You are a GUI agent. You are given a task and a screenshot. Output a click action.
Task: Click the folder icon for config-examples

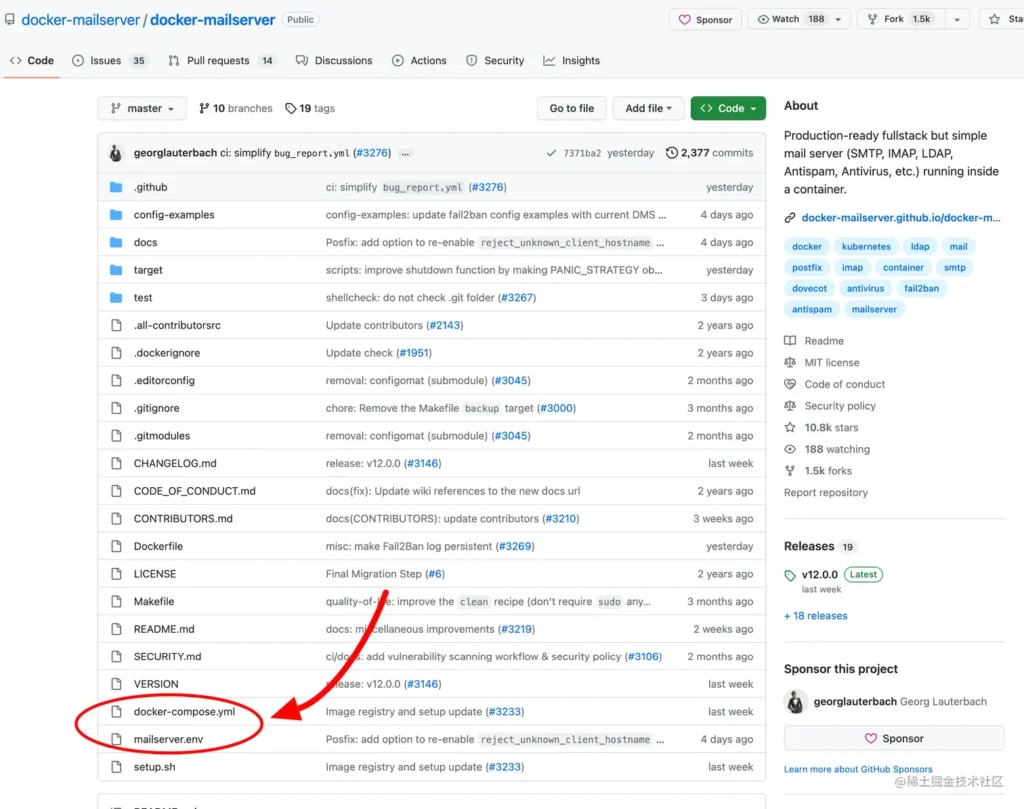coord(116,215)
